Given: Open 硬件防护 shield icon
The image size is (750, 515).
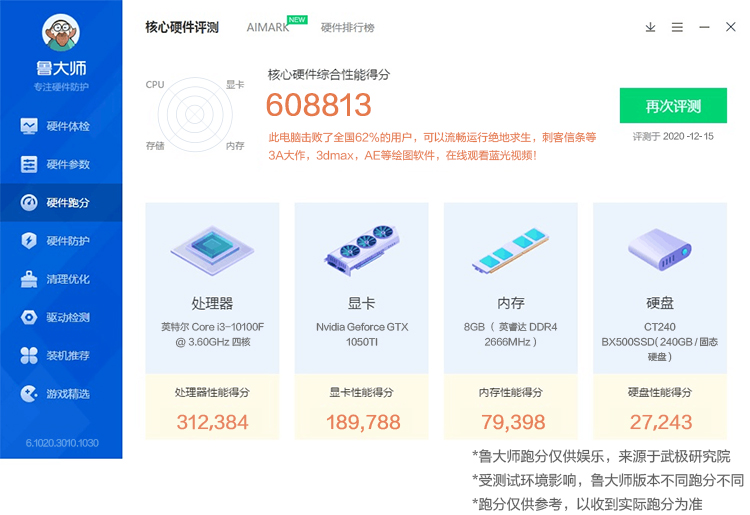Looking at the screenshot, I should (29, 241).
